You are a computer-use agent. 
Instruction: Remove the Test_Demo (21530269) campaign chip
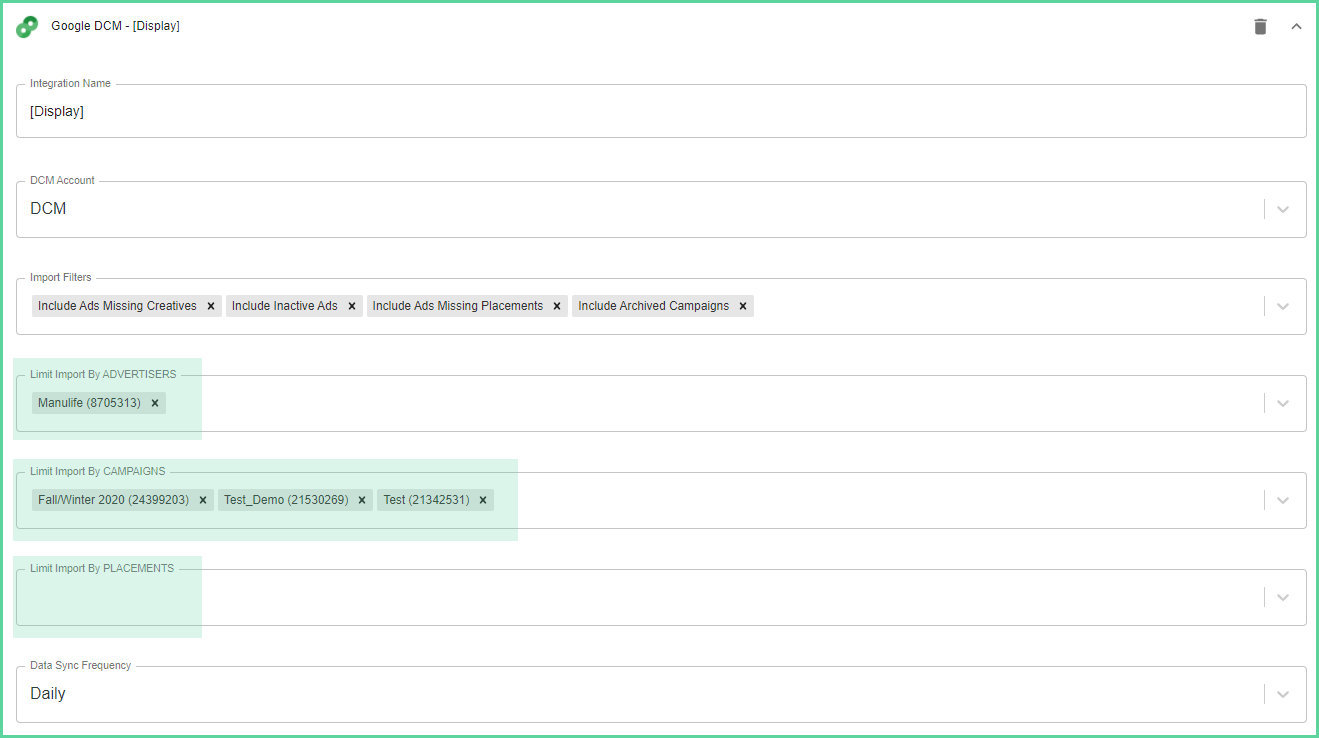click(x=362, y=500)
